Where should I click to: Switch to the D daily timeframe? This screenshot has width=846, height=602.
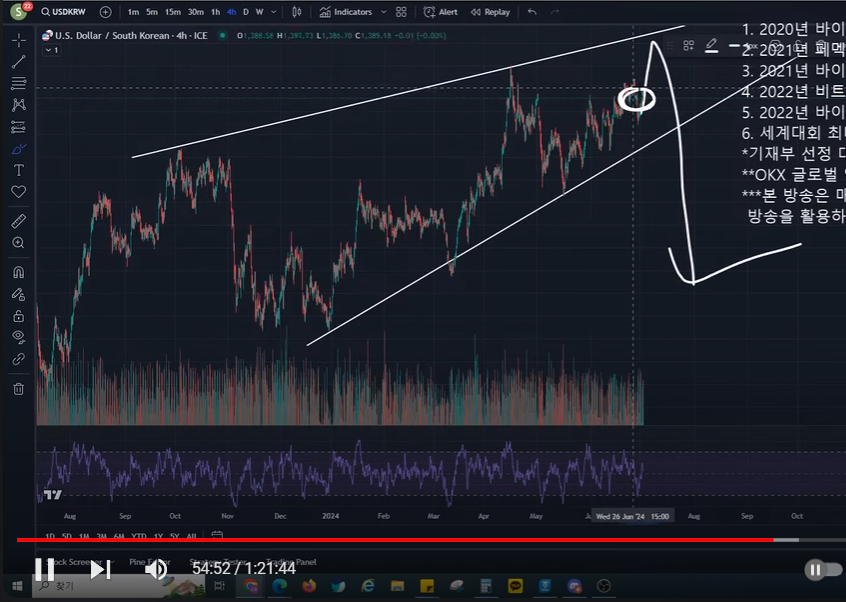pyautogui.click(x=246, y=12)
